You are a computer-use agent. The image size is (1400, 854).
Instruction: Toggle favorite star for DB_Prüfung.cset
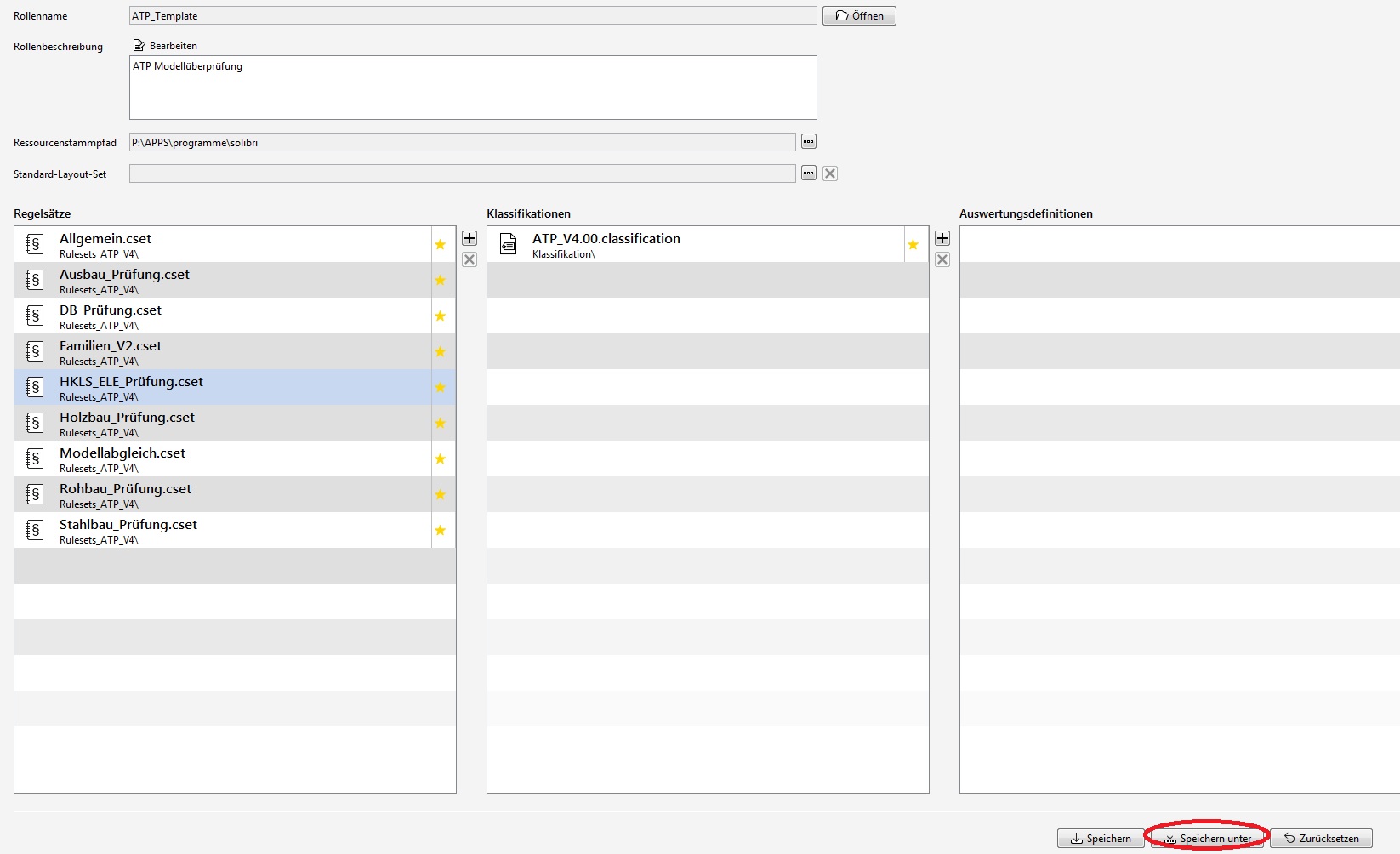440,316
